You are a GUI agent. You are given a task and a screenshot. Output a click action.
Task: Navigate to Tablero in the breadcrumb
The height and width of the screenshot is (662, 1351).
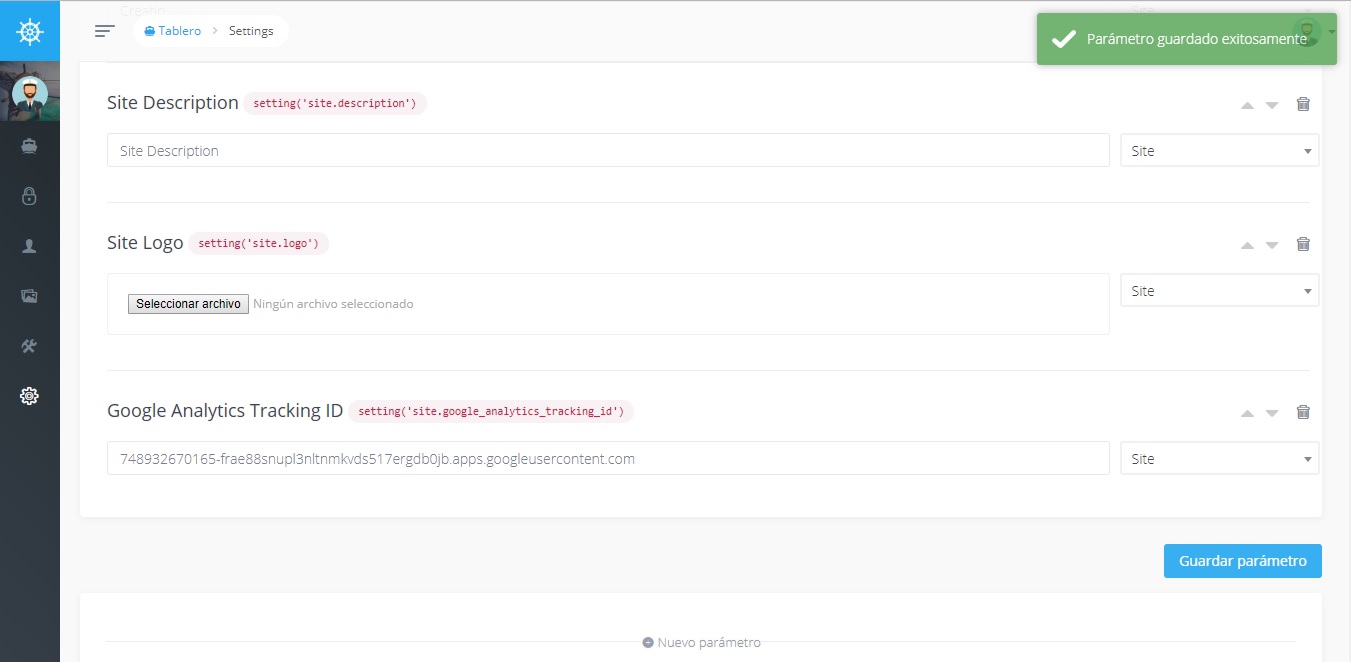pos(178,30)
